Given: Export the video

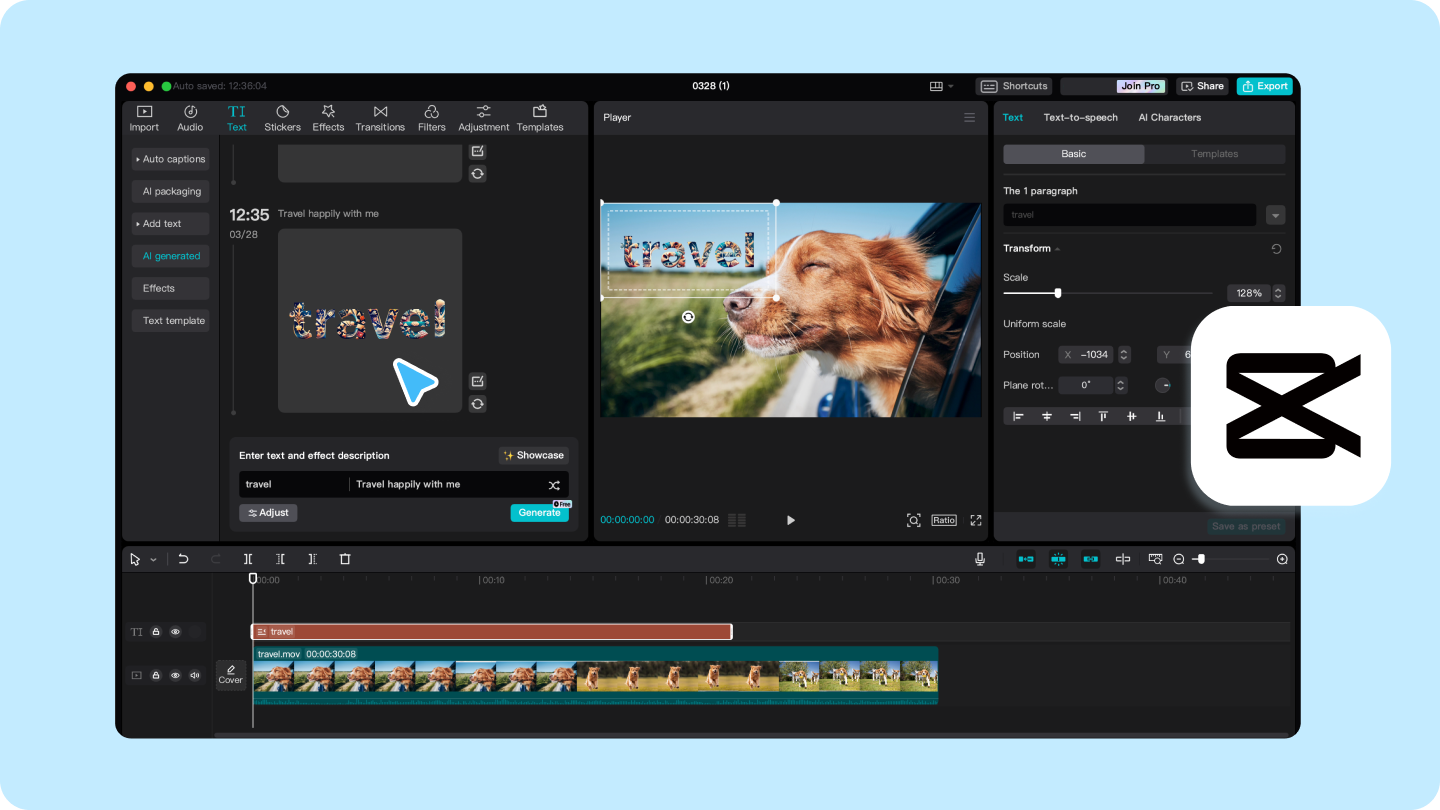Looking at the screenshot, I should 1264,86.
